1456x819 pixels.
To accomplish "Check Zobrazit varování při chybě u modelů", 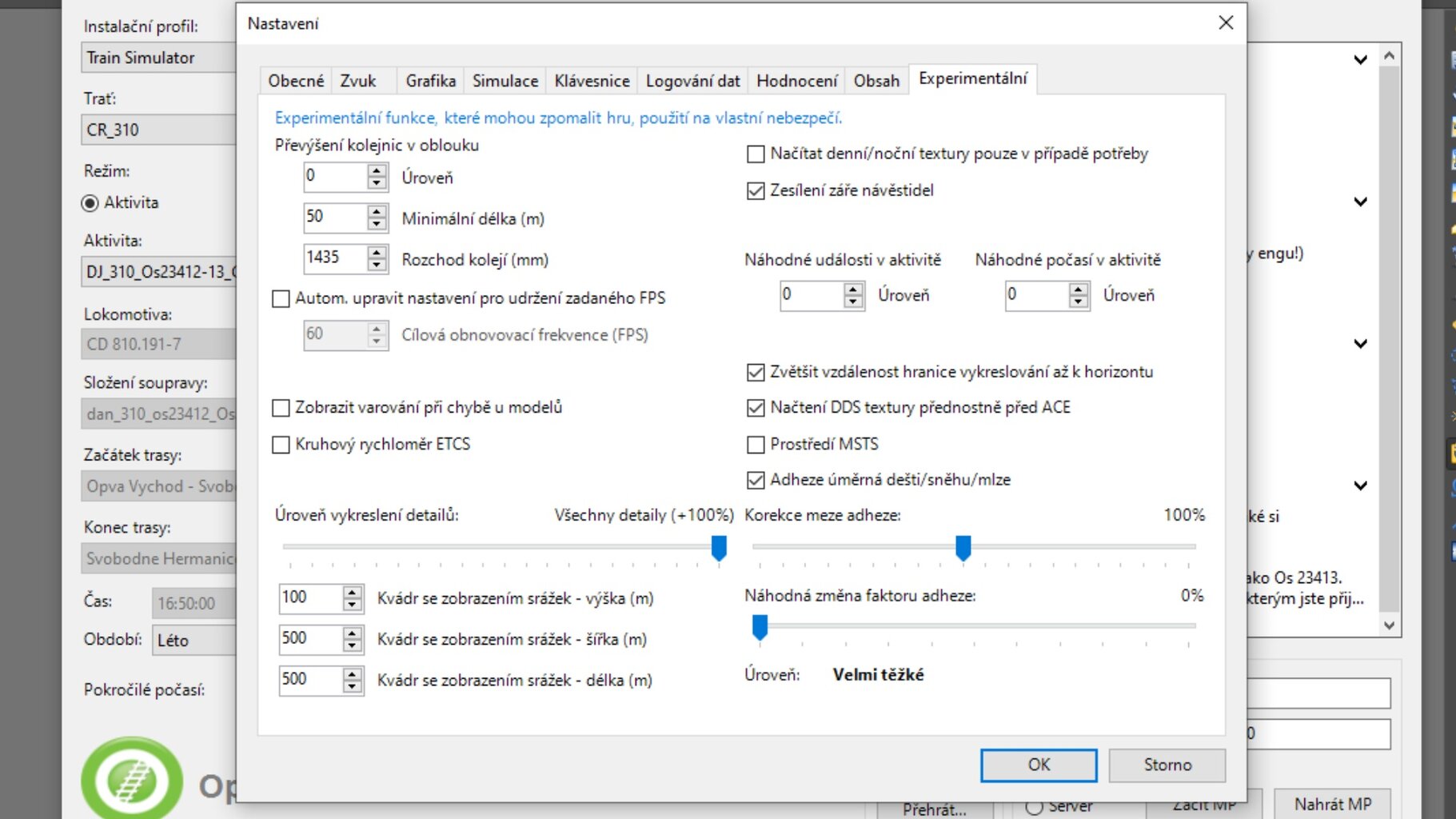I will pos(281,409).
